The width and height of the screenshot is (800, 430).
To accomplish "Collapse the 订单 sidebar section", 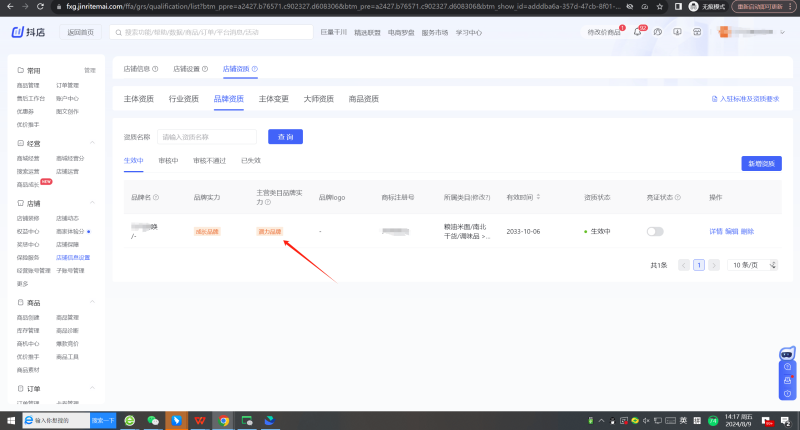I will (x=92, y=388).
